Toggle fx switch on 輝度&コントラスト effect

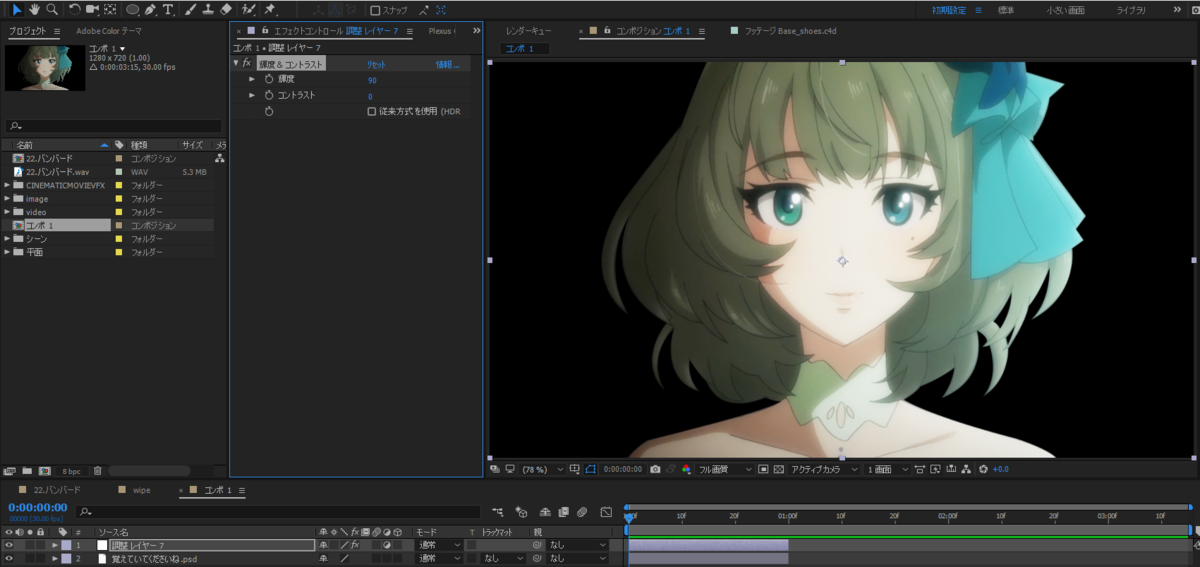point(247,63)
